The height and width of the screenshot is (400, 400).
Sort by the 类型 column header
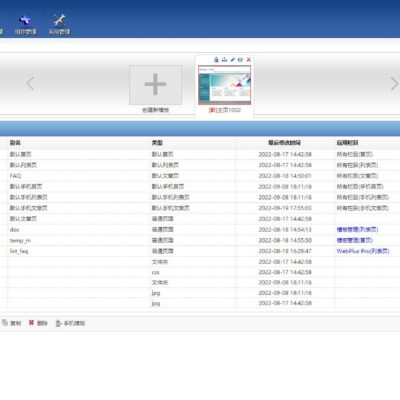tap(157, 143)
